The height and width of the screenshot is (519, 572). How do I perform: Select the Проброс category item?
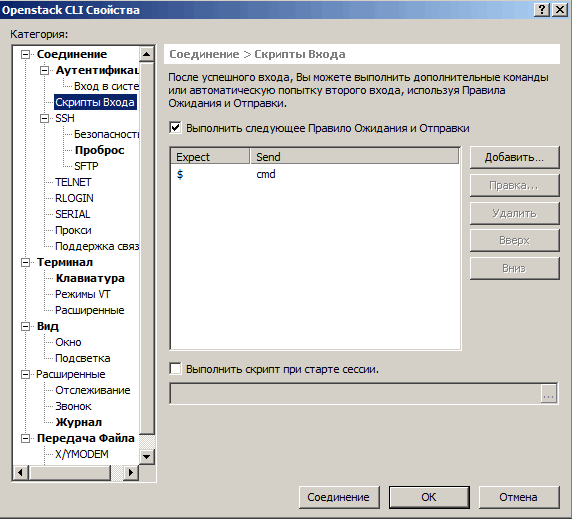[x=99, y=150]
